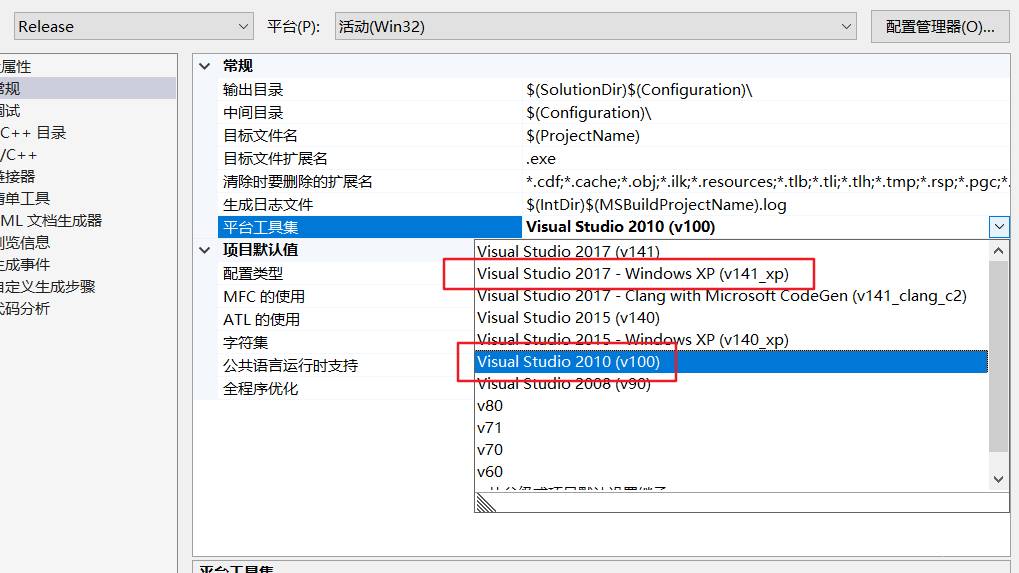
Task: Choose Visual Studio 2017 (v141) toolset
Action: tap(731, 251)
